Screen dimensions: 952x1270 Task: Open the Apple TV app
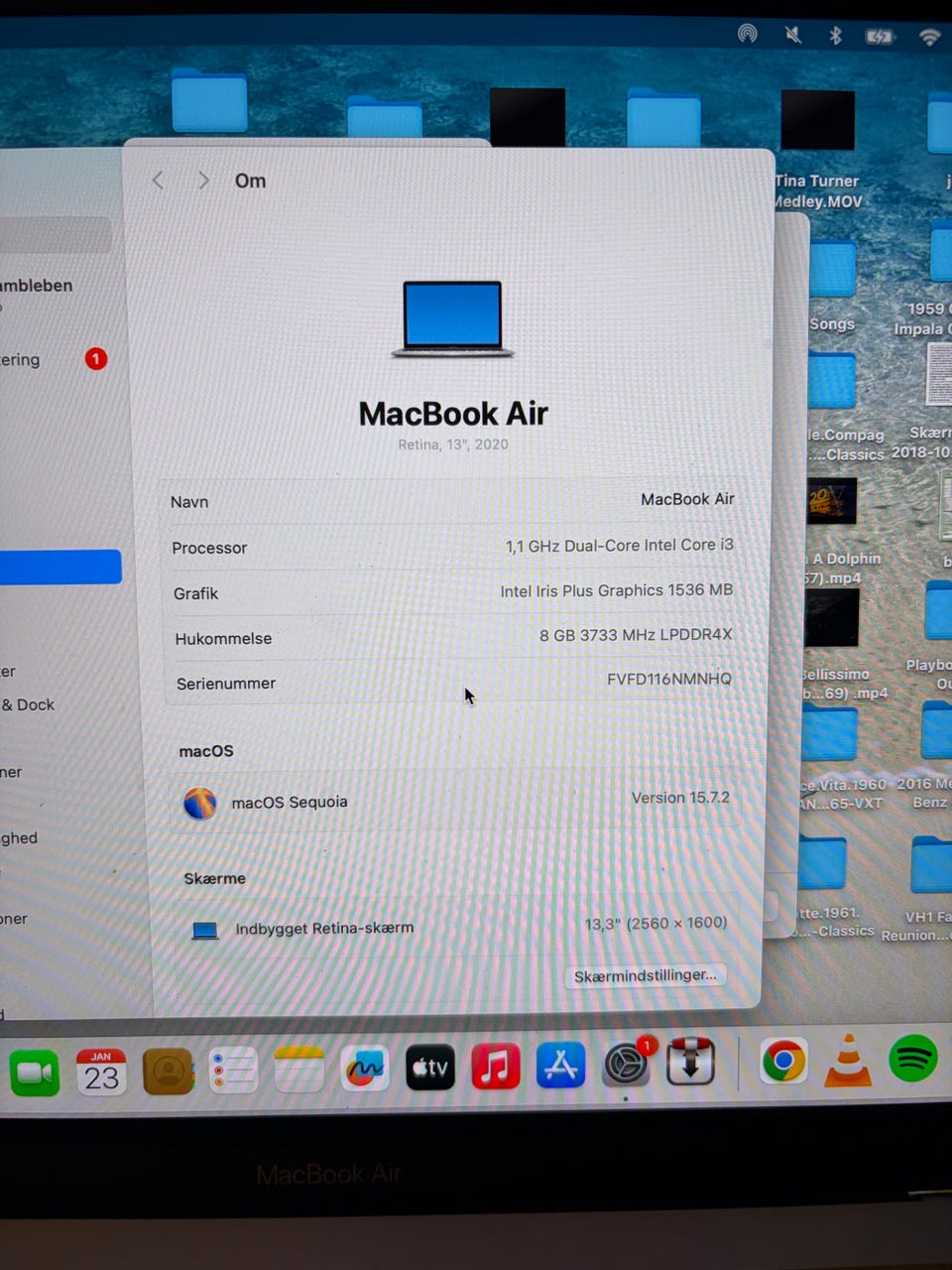click(430, 1068)
